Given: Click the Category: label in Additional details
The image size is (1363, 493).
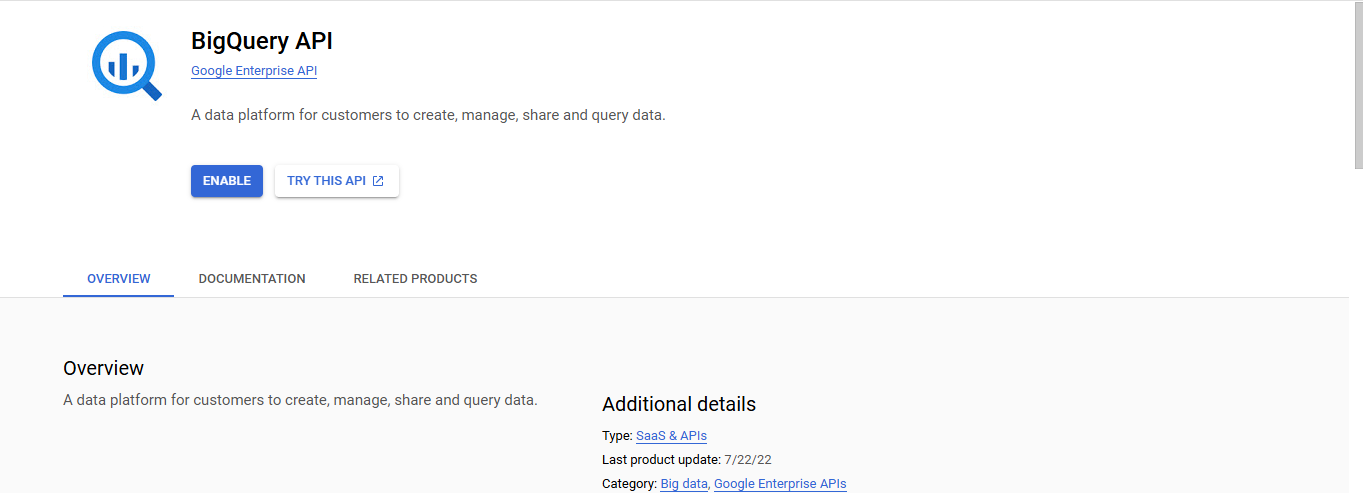Looking at the screenshot, I should (629, 484).
